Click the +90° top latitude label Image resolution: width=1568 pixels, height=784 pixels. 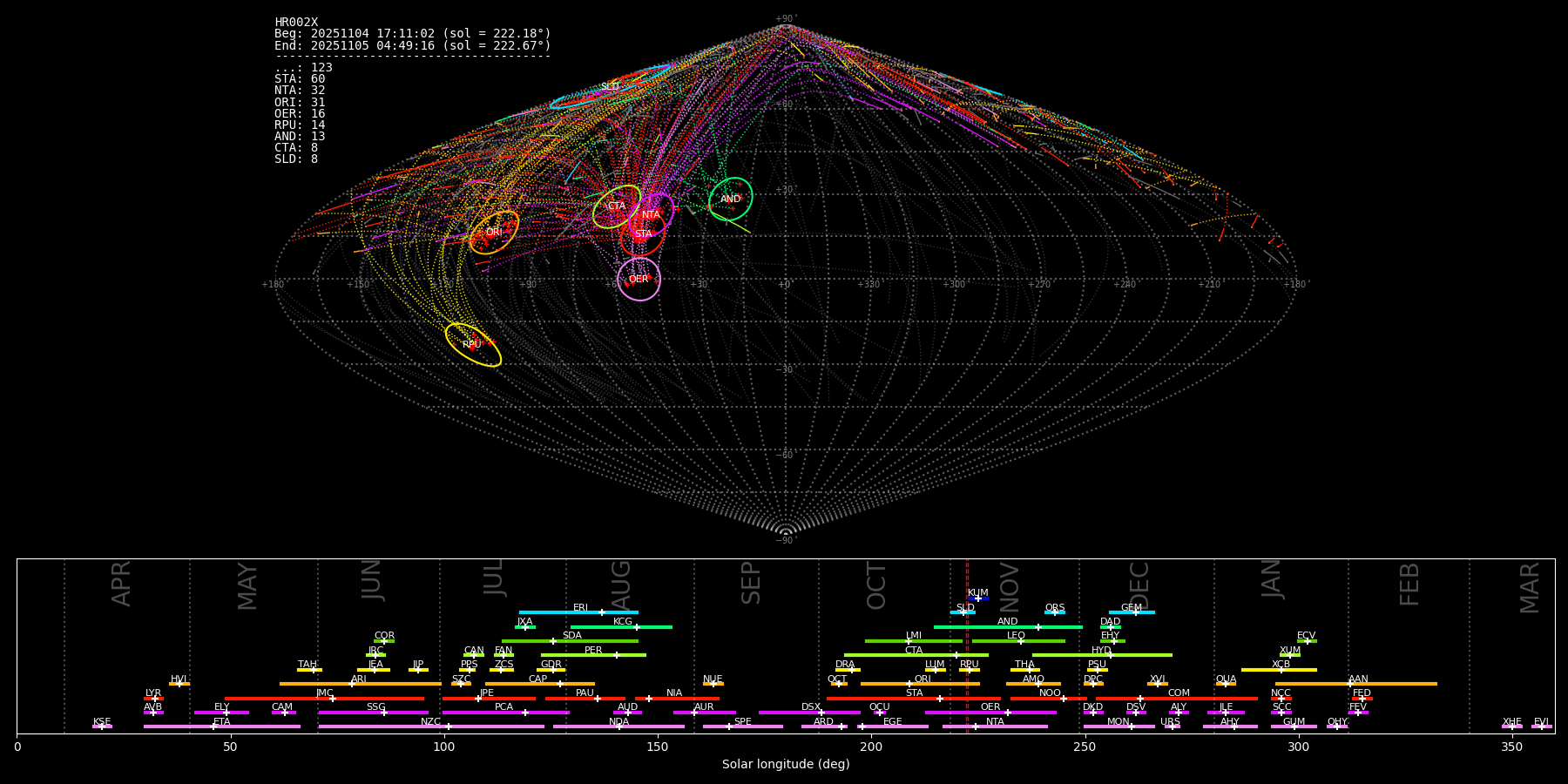[785, 19]
